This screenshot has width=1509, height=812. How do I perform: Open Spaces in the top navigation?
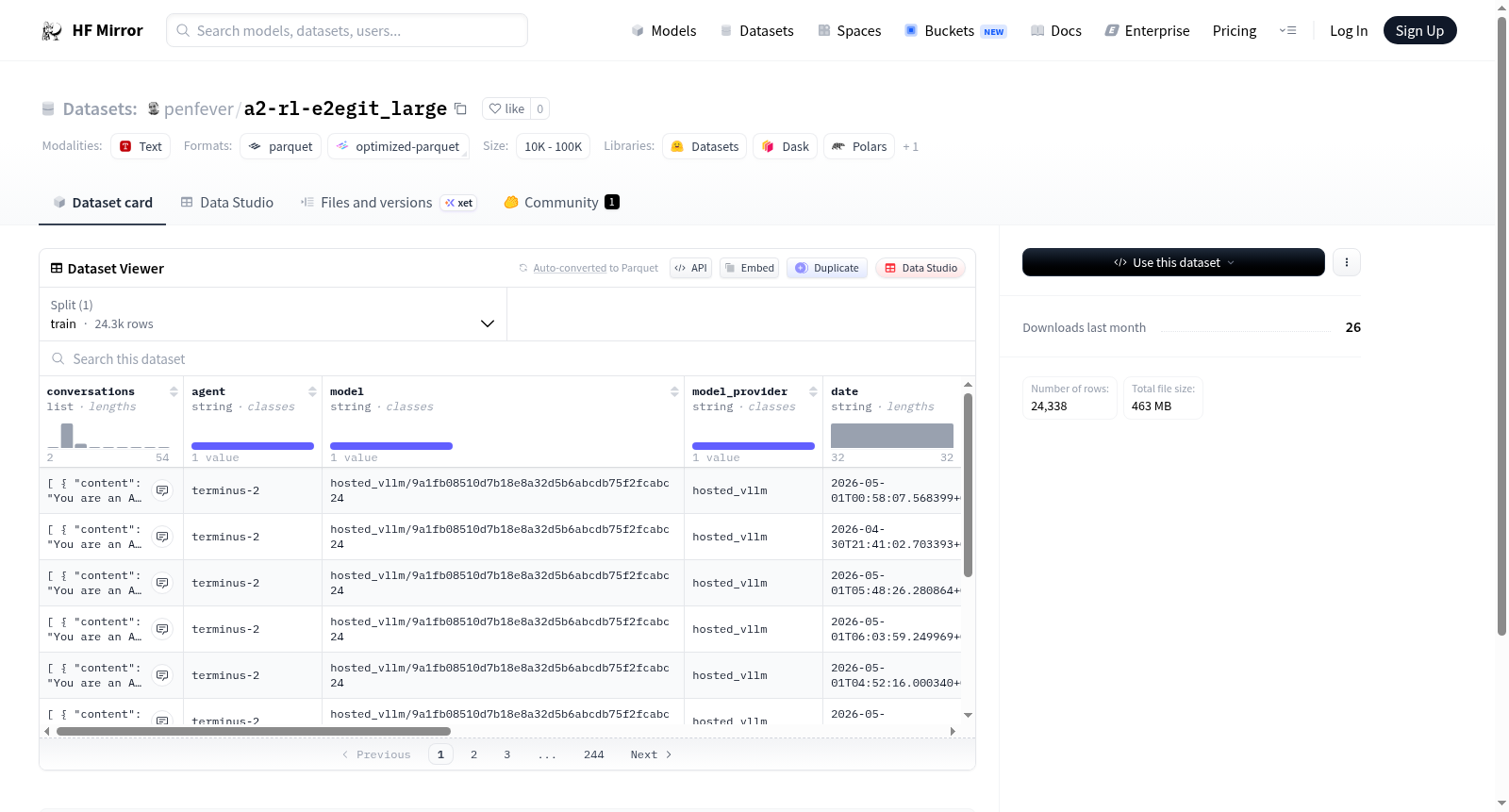click(x=849, y=30)
